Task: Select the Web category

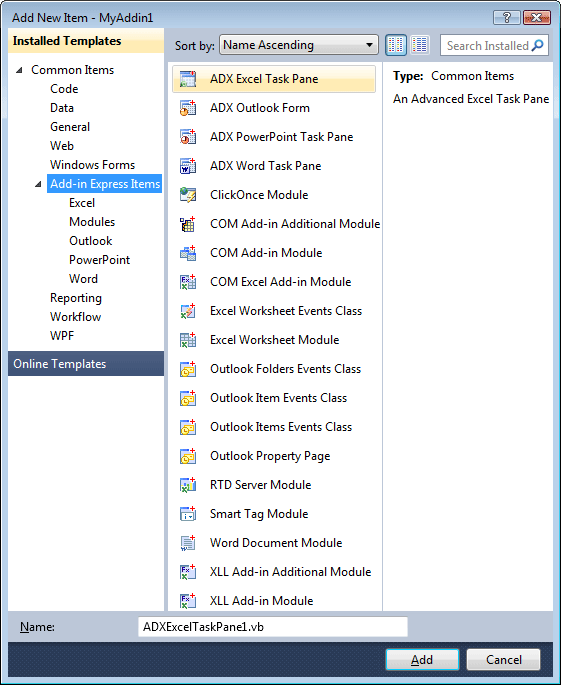Action: [x=62, y=146]
